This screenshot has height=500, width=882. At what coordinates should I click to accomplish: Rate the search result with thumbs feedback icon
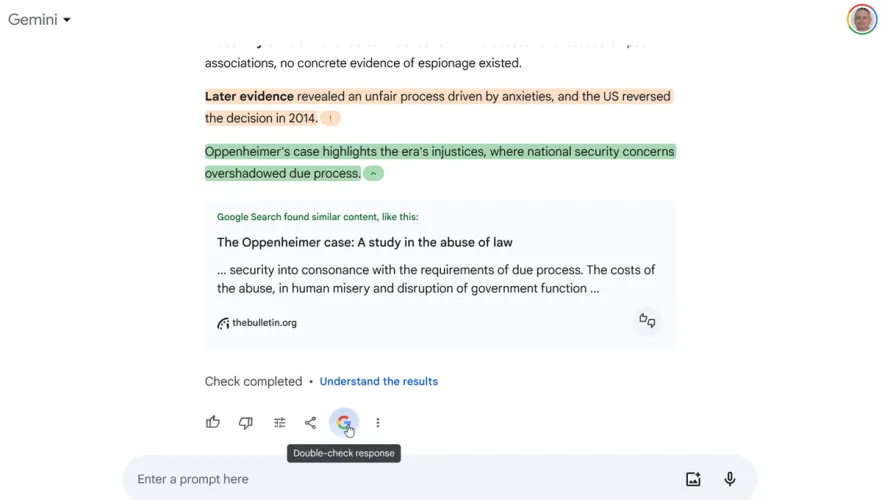647,321
